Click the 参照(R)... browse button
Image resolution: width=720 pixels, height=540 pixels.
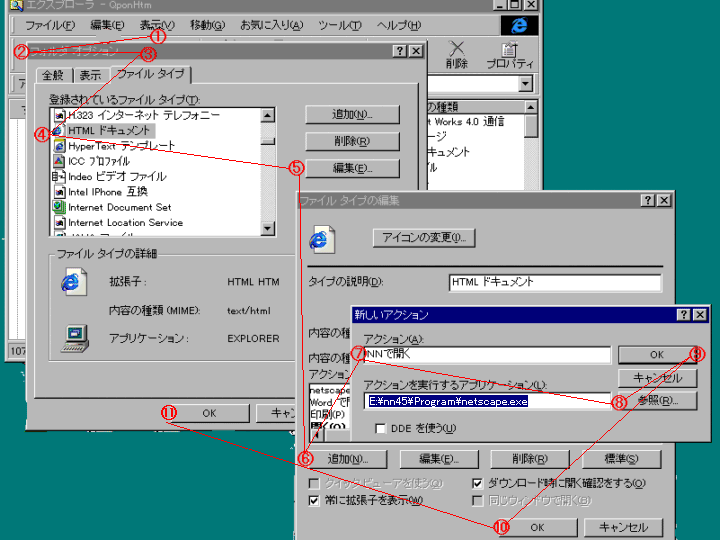pyautogui.click(x=657, y=400)
